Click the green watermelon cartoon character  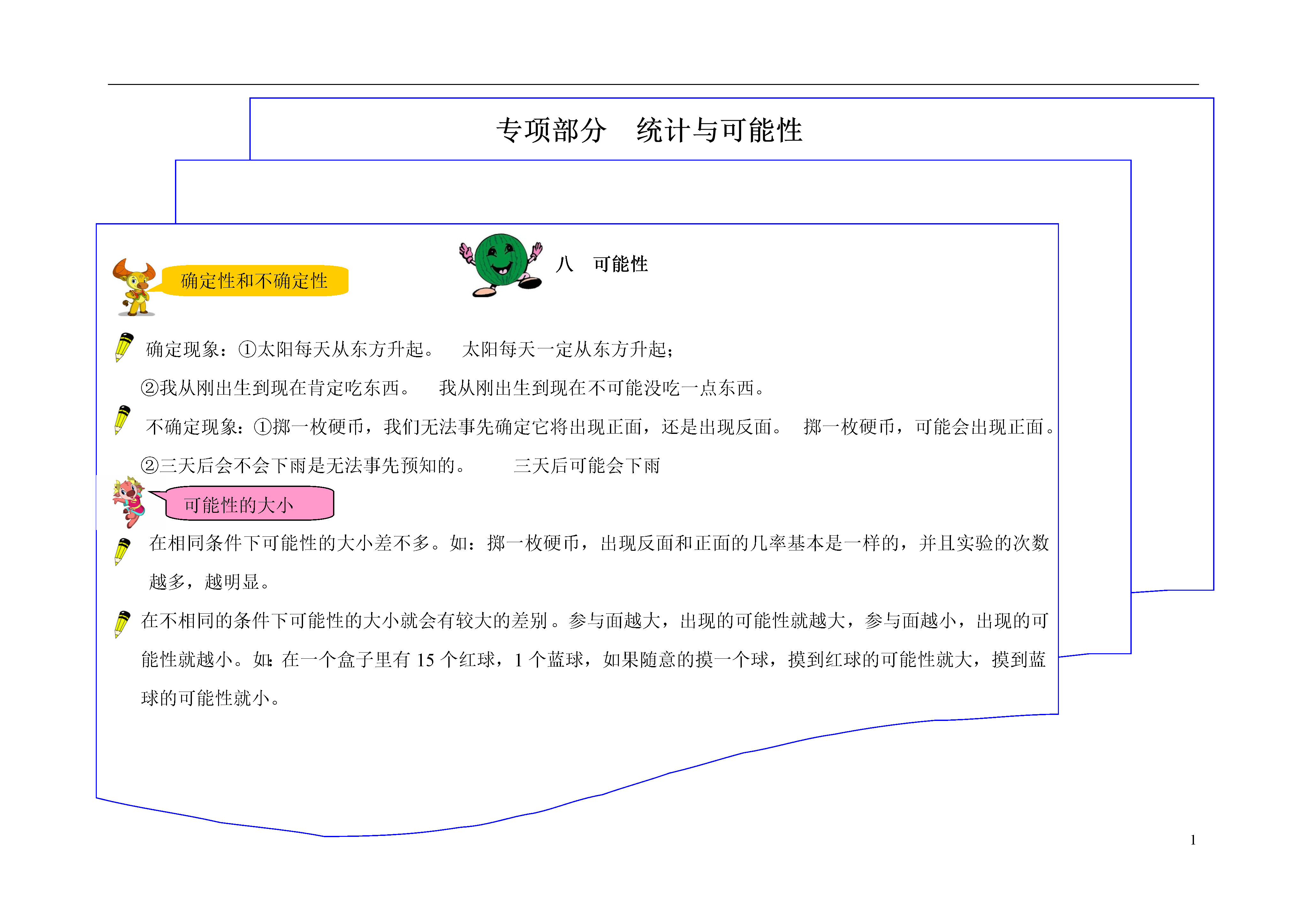click(501, 265)
